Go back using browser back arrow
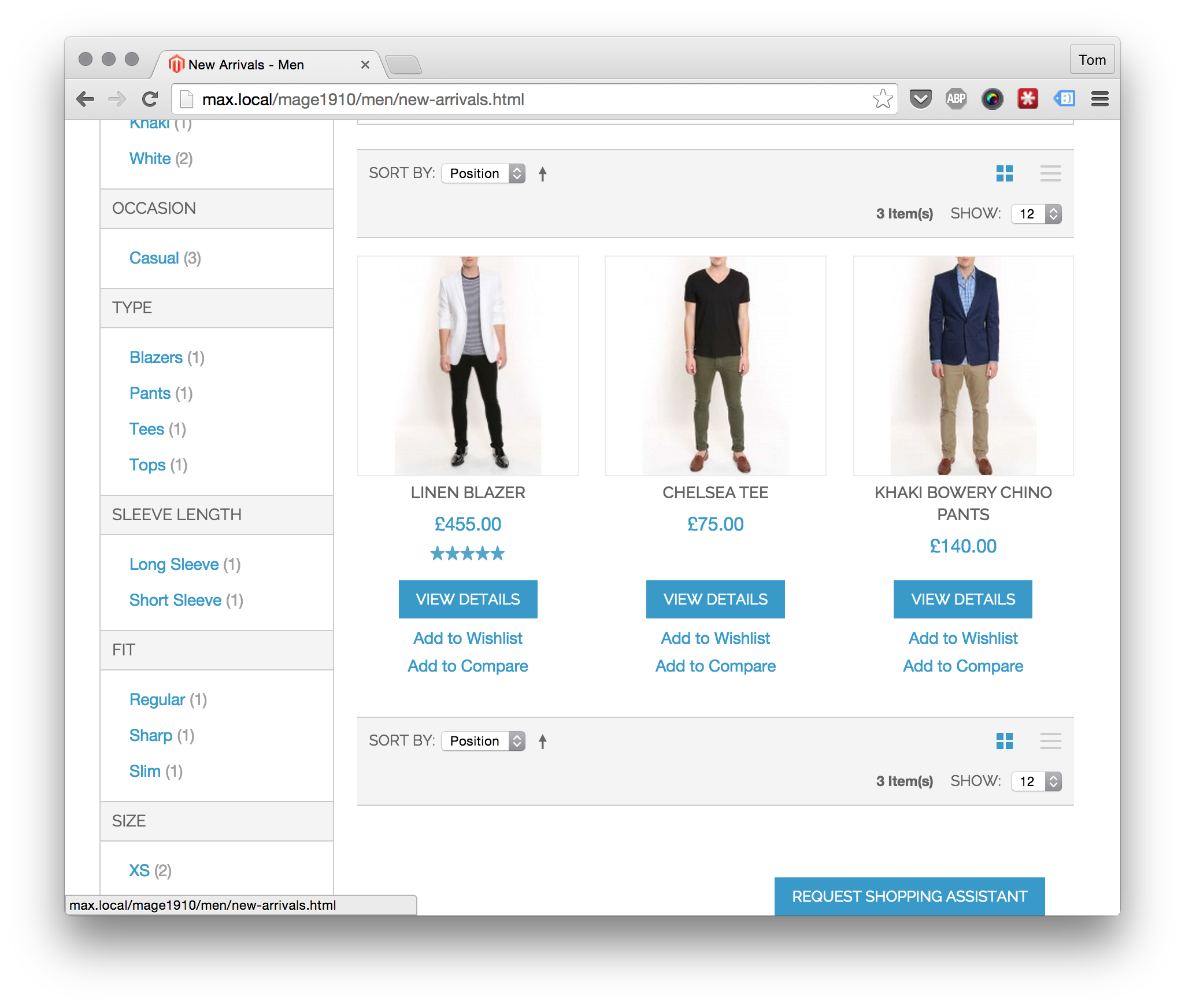 point(86,99)
